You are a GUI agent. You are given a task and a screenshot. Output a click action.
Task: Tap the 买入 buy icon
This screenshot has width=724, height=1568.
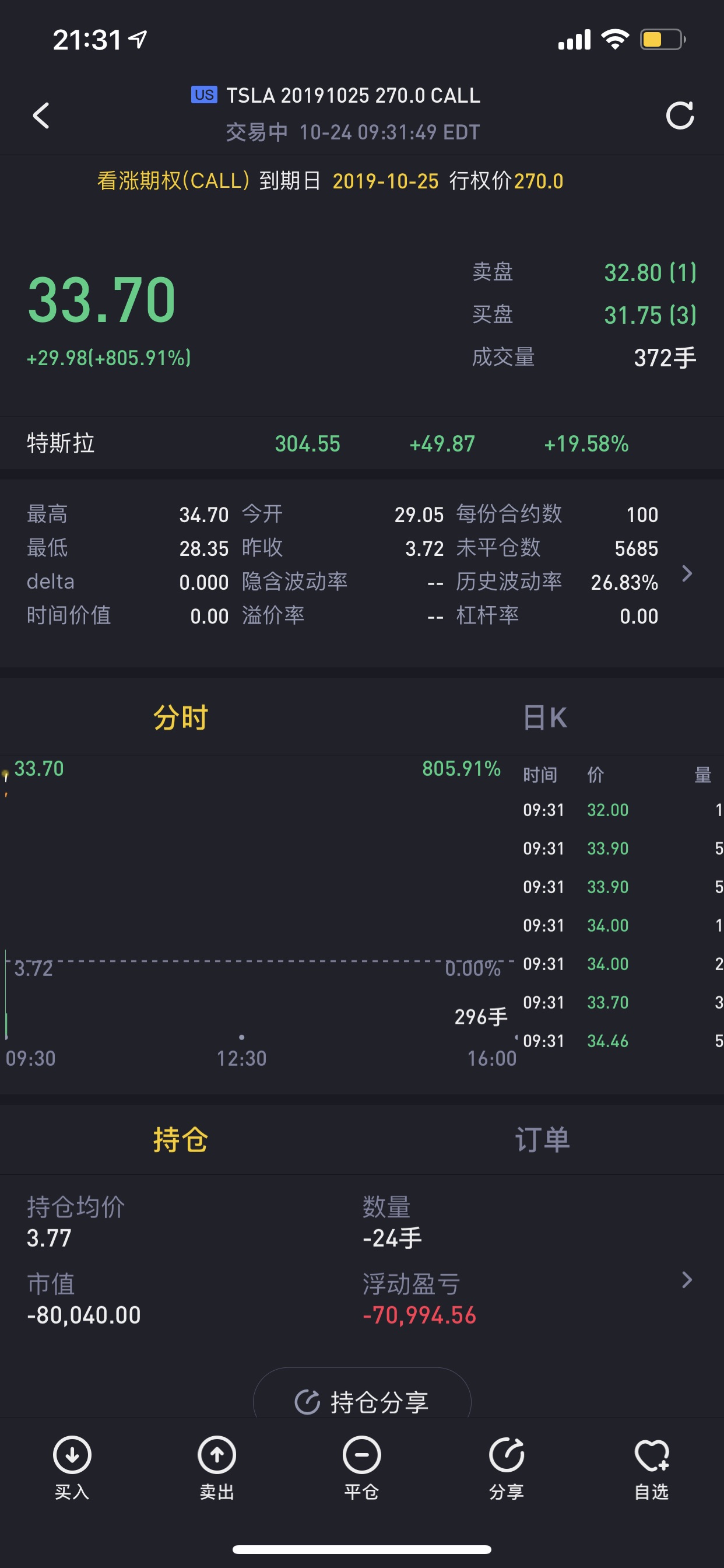[72, 1468]
